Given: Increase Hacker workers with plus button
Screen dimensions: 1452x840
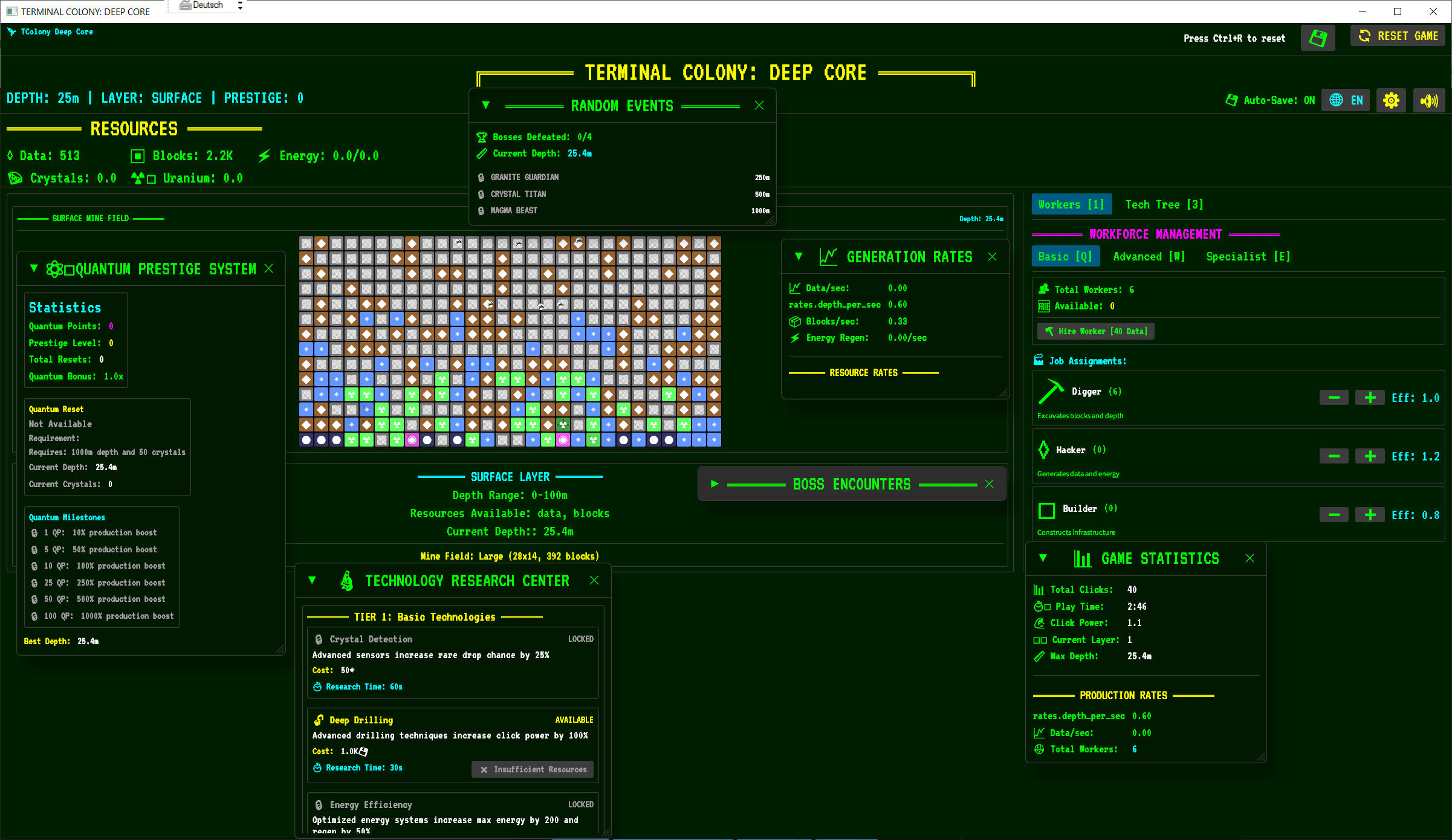Looking at the screenshot, I should tap(1370, 456).
